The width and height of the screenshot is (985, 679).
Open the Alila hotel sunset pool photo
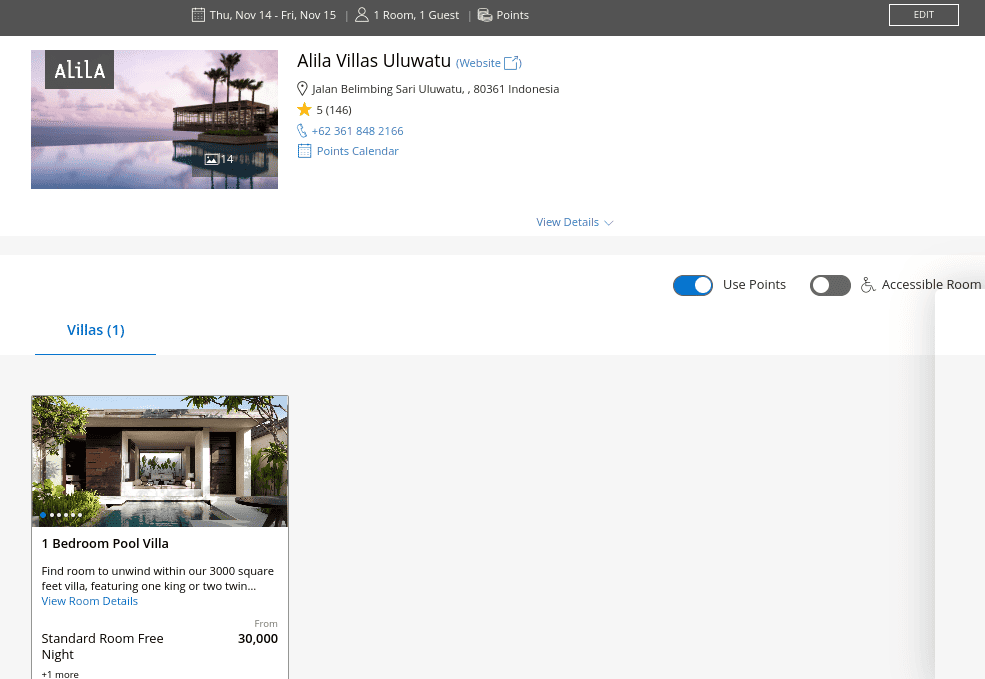pos(155,119)
